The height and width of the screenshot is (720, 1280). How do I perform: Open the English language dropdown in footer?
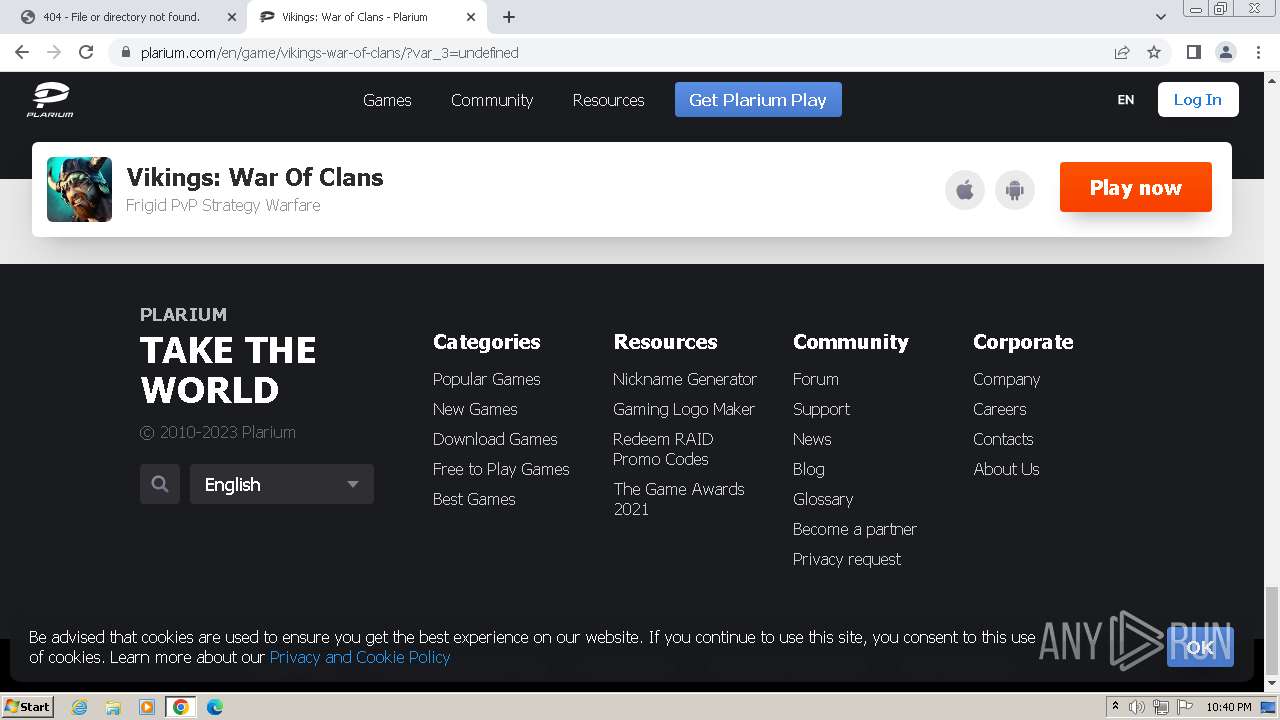(x=282, y=484)
